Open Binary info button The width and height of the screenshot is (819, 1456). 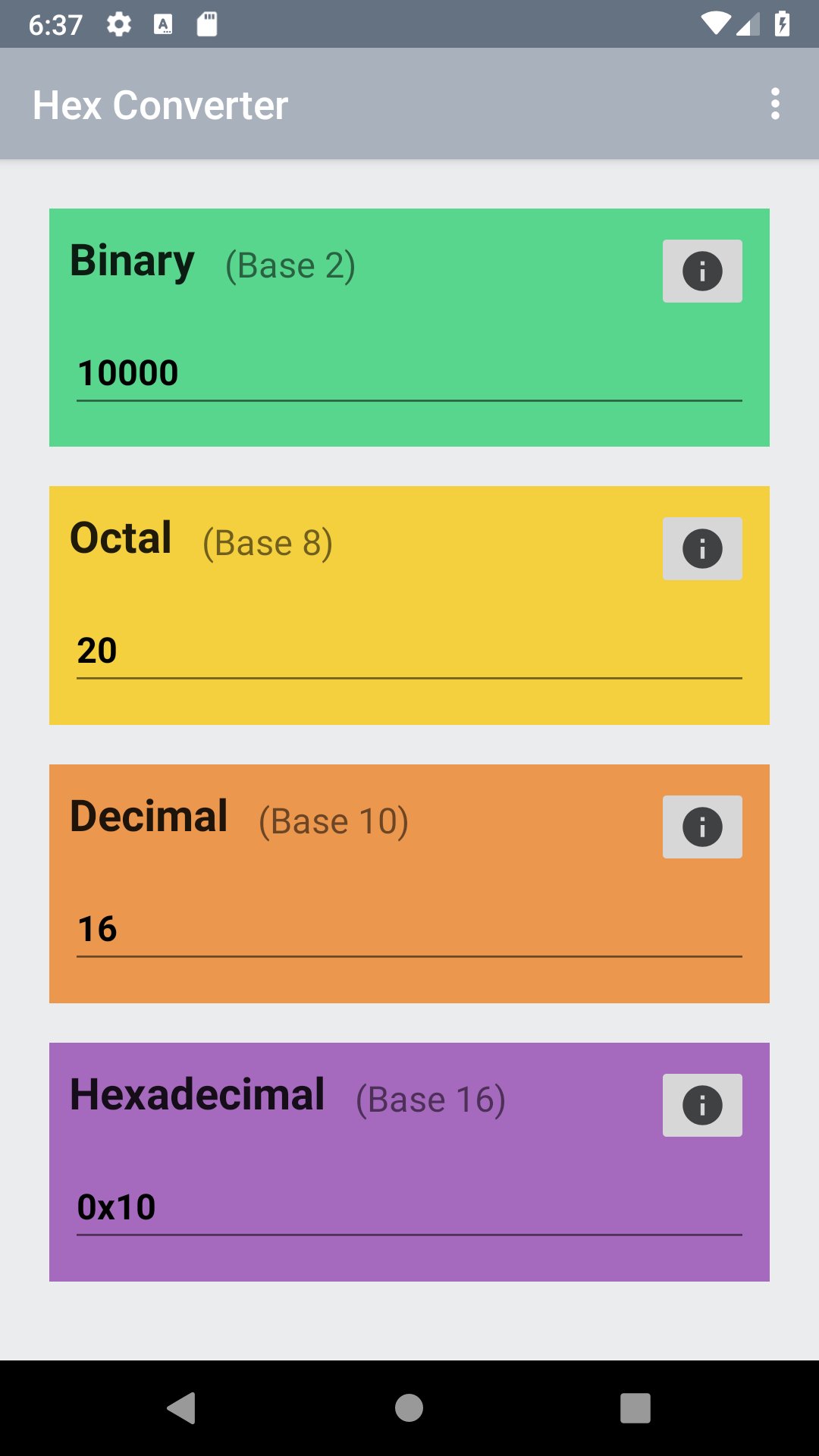(702, 271)
